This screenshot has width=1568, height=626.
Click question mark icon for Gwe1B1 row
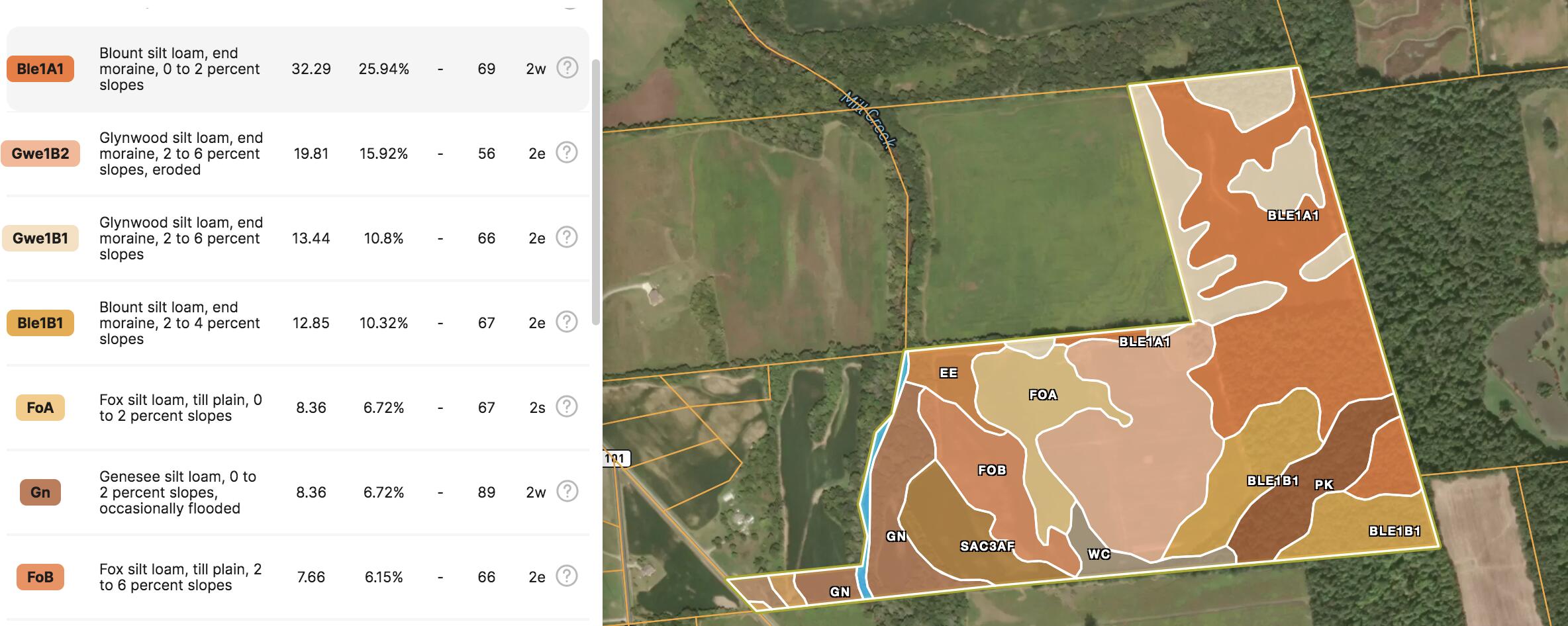(566, 238)
